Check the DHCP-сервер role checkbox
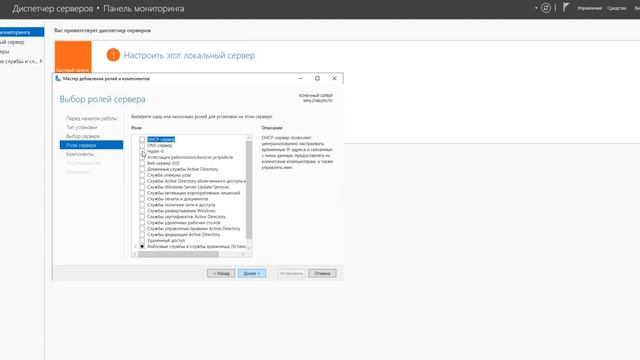Image resolution: width=640 pixels, height=360 pixels. (x=142, y=139)
